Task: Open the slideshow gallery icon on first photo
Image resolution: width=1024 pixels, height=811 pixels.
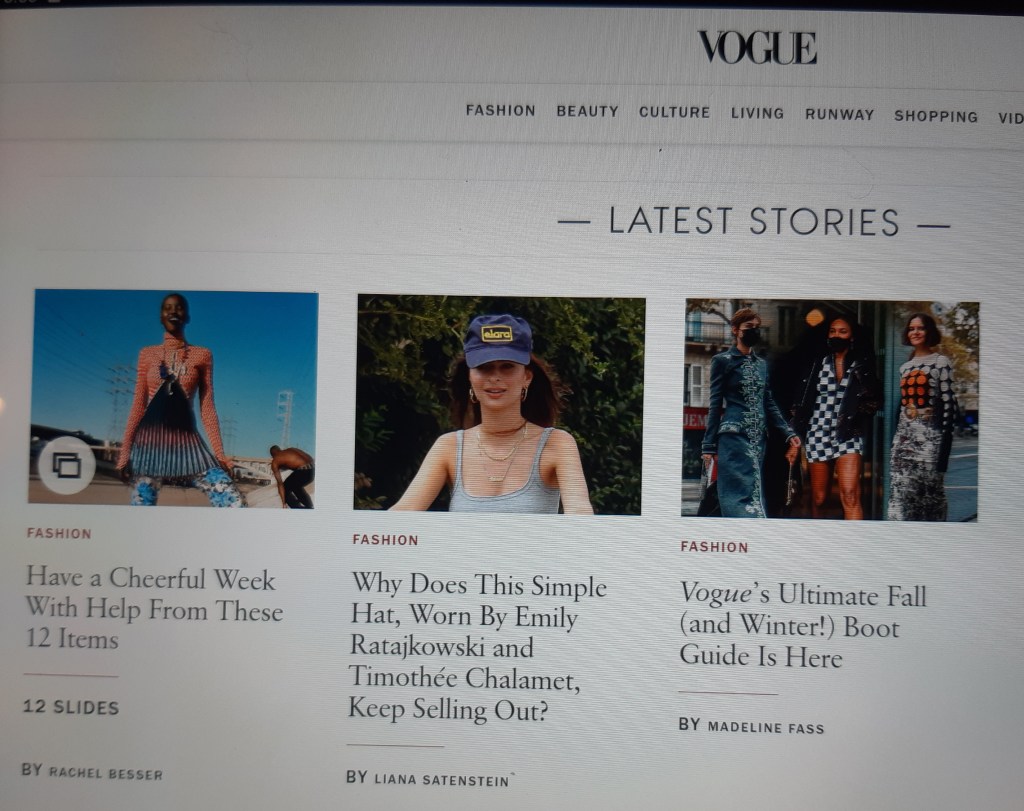Action: [x=67, y=465]
